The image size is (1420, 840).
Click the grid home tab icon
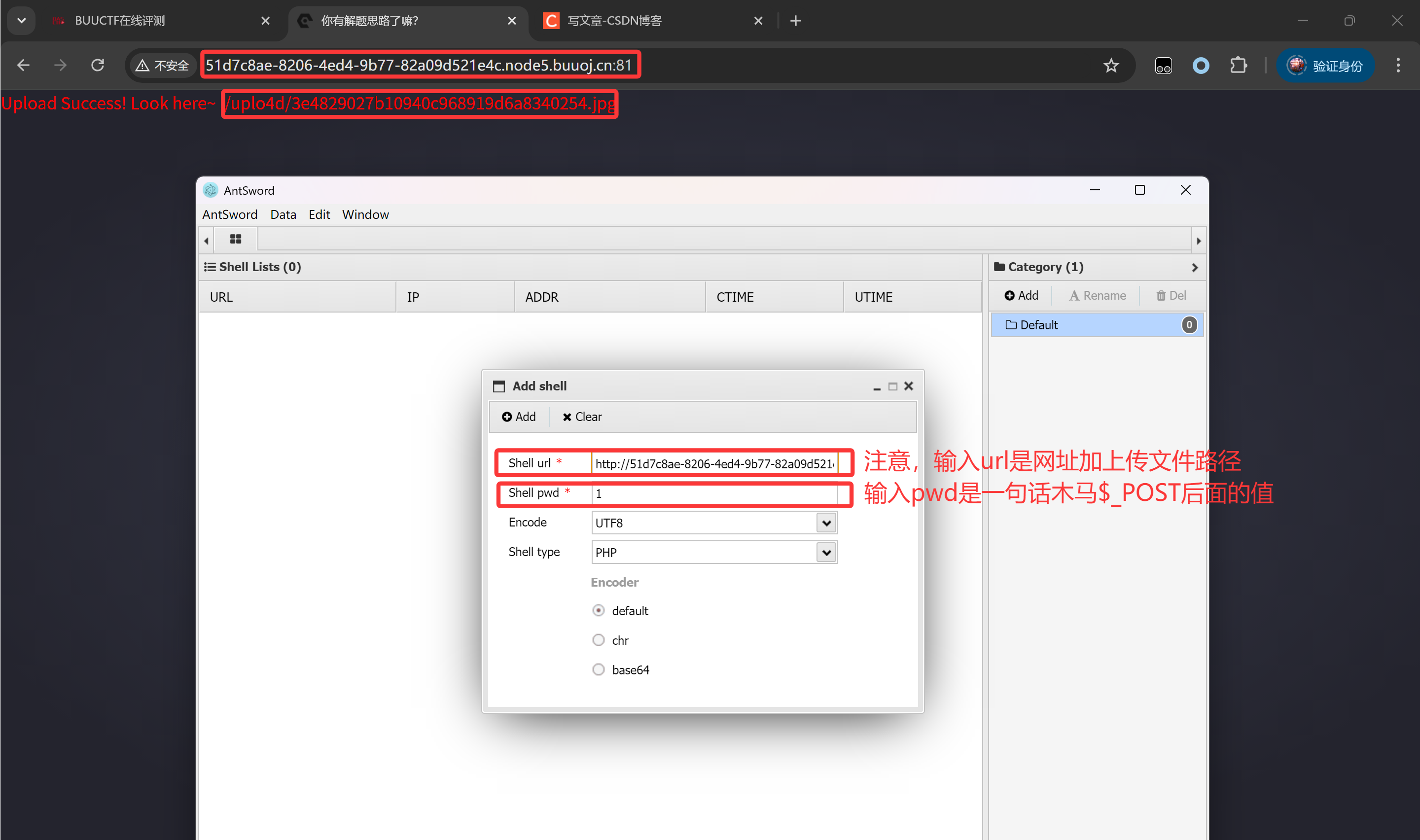[236, 240]
